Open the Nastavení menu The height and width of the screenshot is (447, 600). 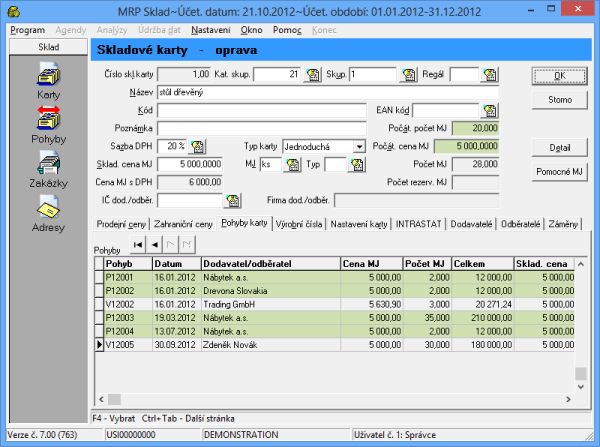211,30
